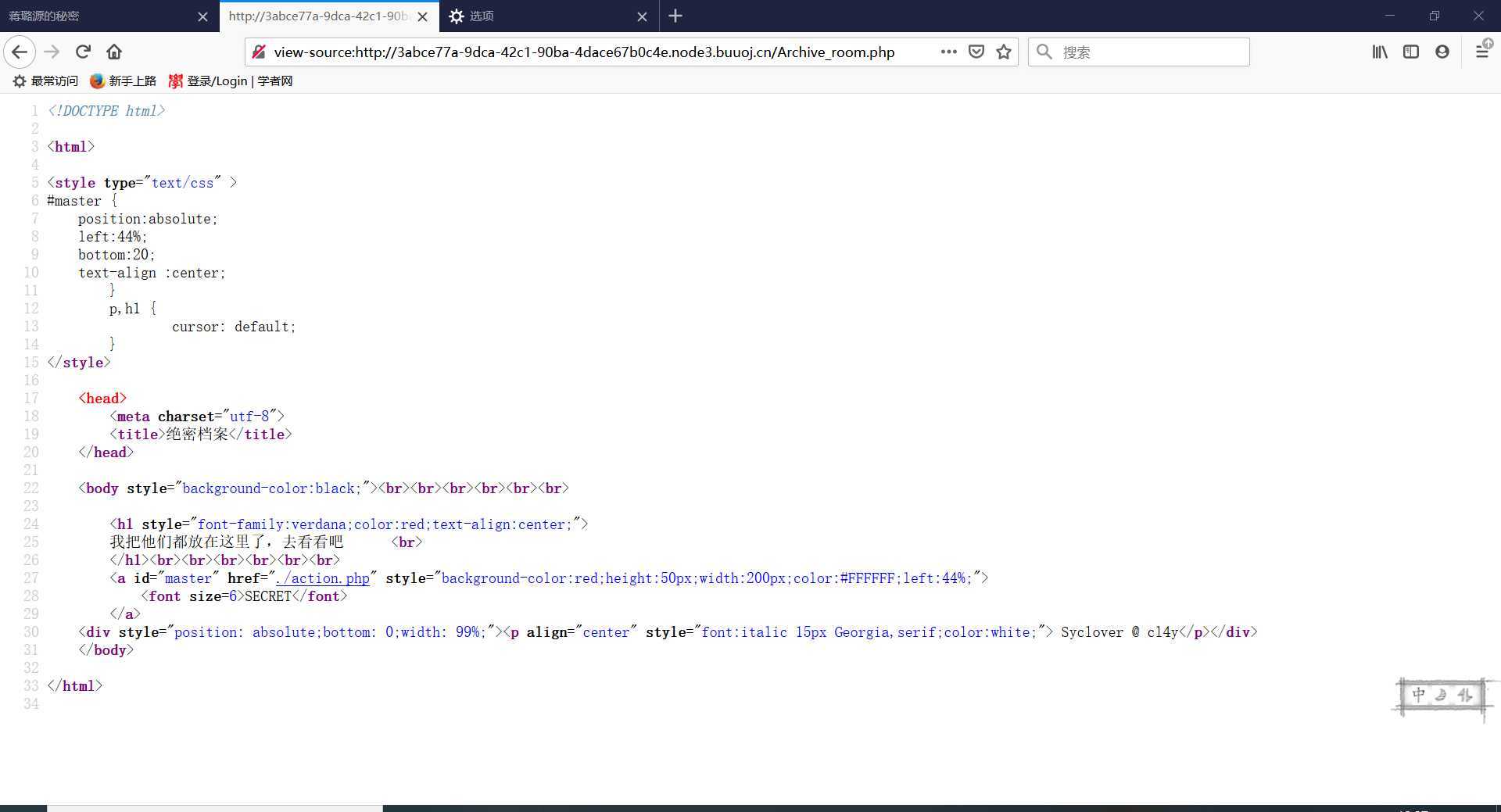Go to the Firefox home page
1501x812 pixels.
pos(114,52)
